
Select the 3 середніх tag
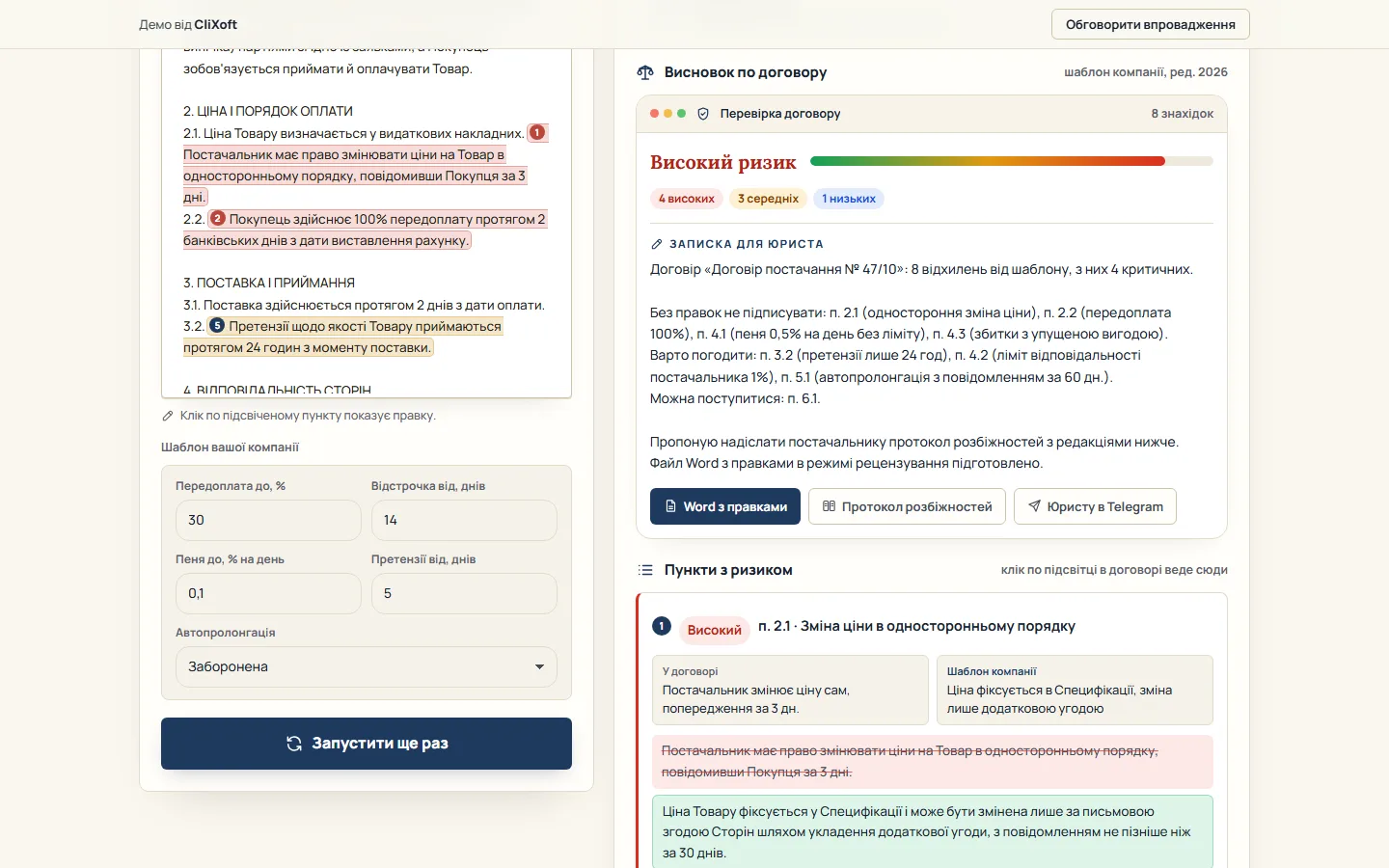[768, 199]
